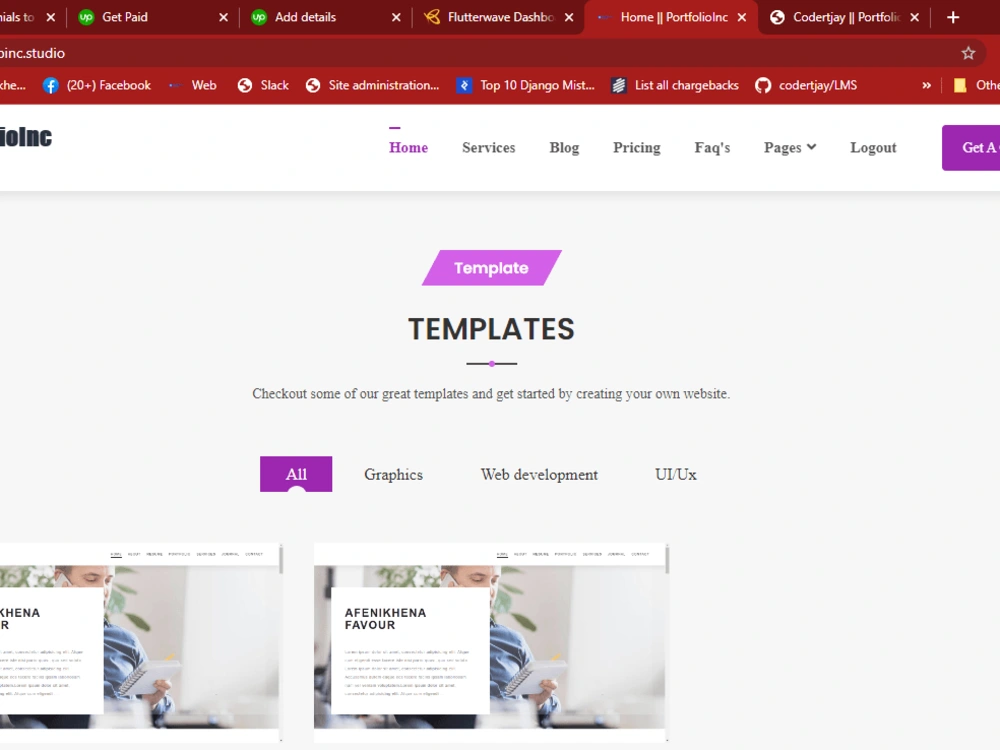Close the Flutterwave Dashboard tab
Screen dimensions: 1000x750
click(569, 17)
